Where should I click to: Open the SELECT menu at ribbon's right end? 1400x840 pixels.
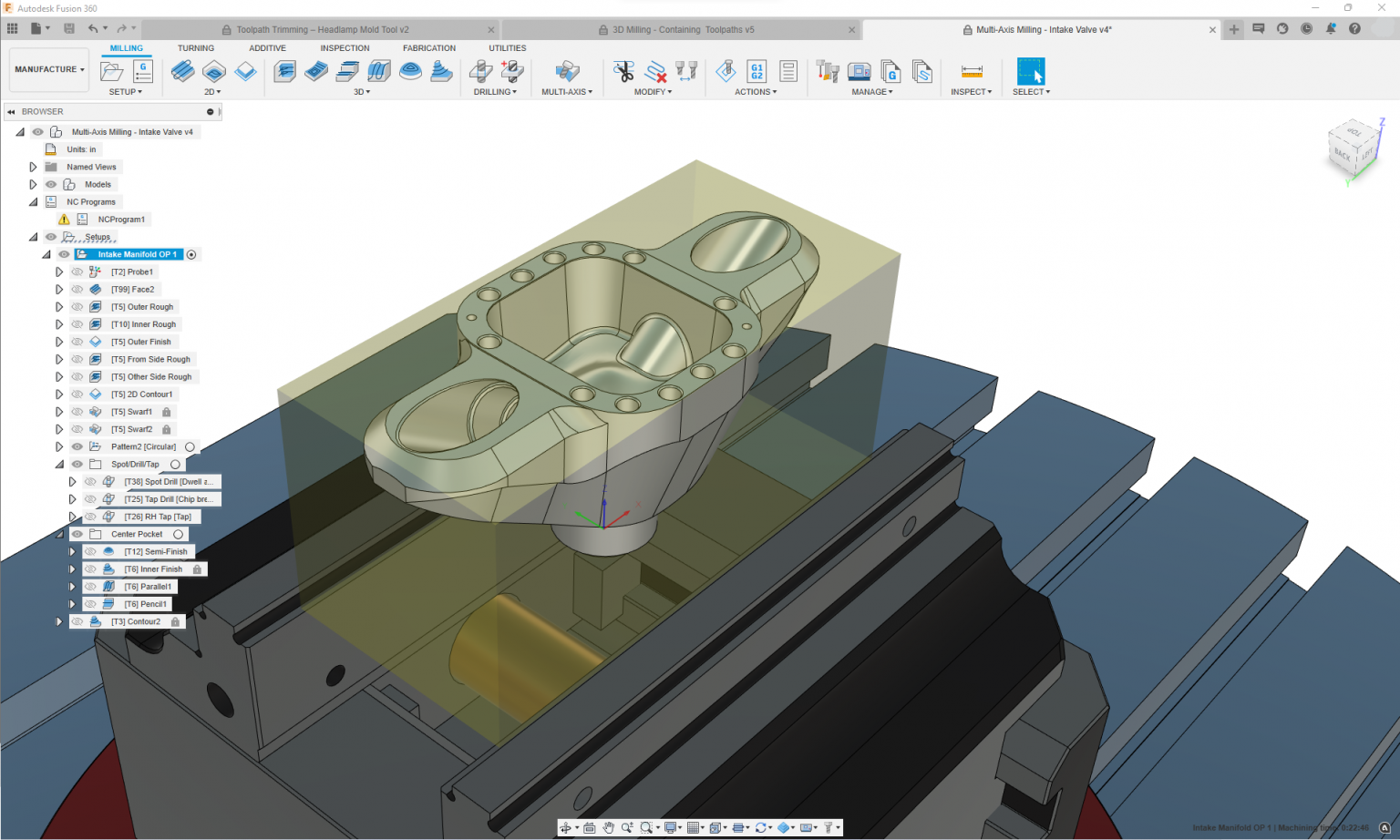1031,91
